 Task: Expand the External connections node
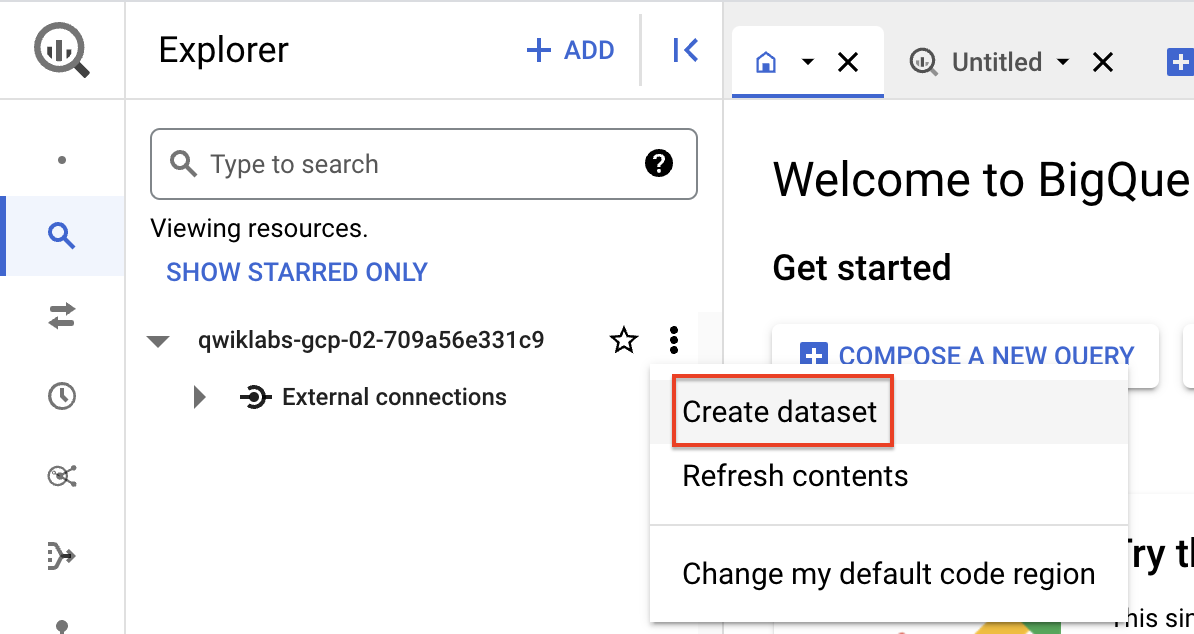pos(200,397)
